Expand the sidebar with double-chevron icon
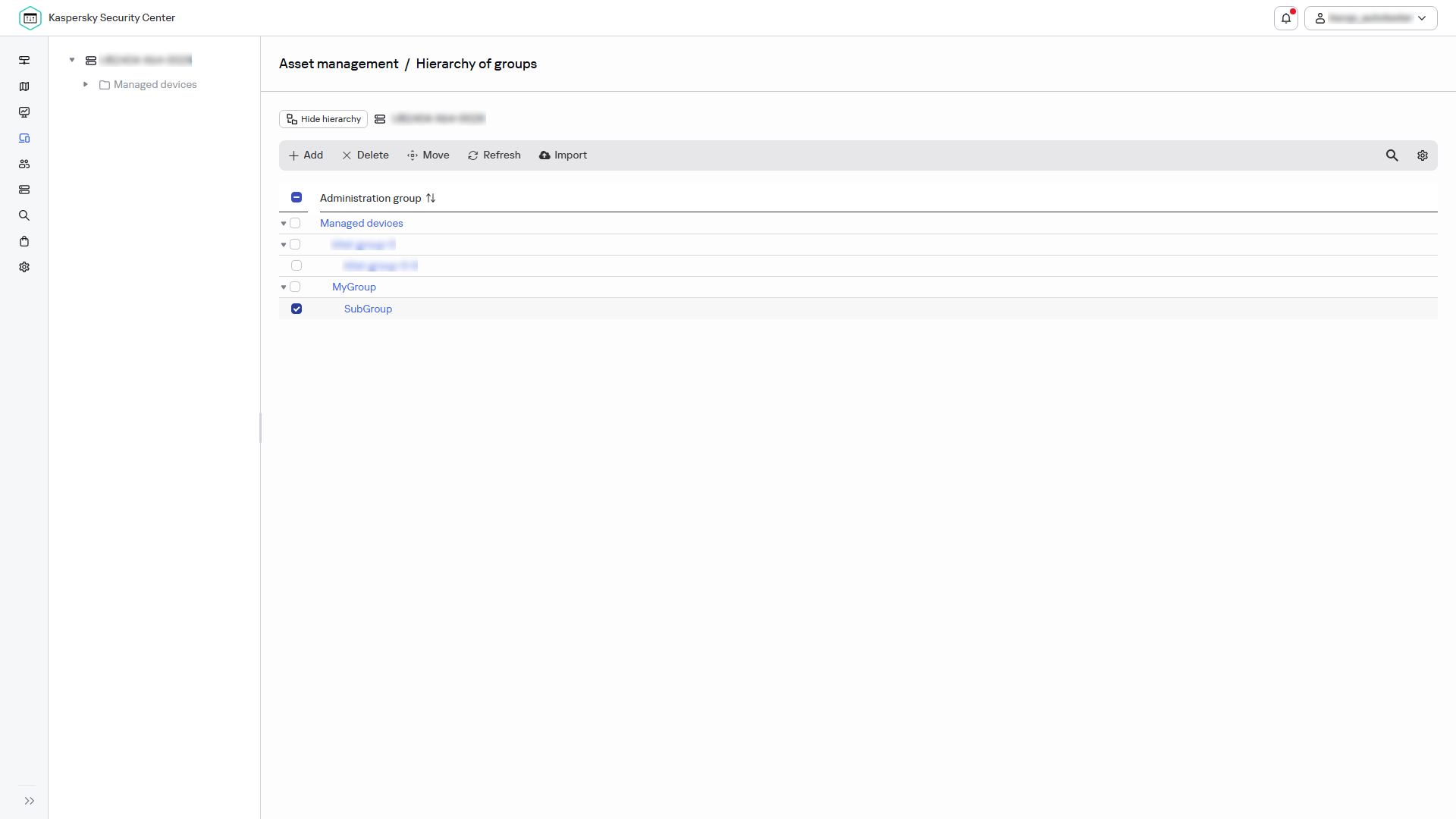1456x819 pixels. tap(30, 801)
